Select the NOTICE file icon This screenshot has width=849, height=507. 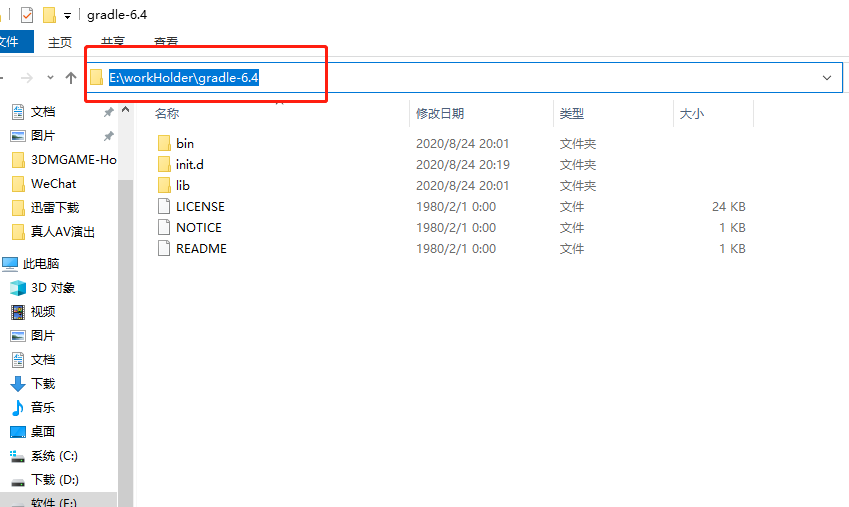coord(164,228)
